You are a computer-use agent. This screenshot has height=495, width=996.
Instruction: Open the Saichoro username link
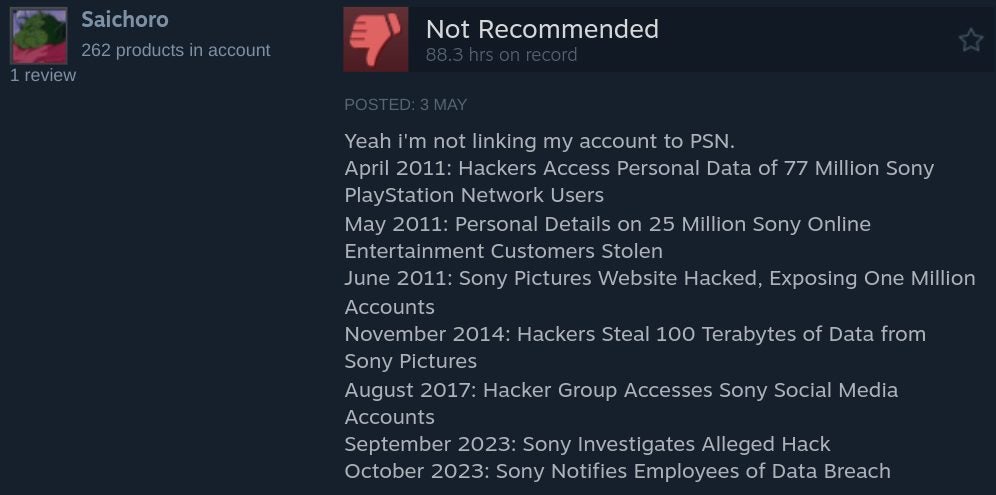coord(124,19)
